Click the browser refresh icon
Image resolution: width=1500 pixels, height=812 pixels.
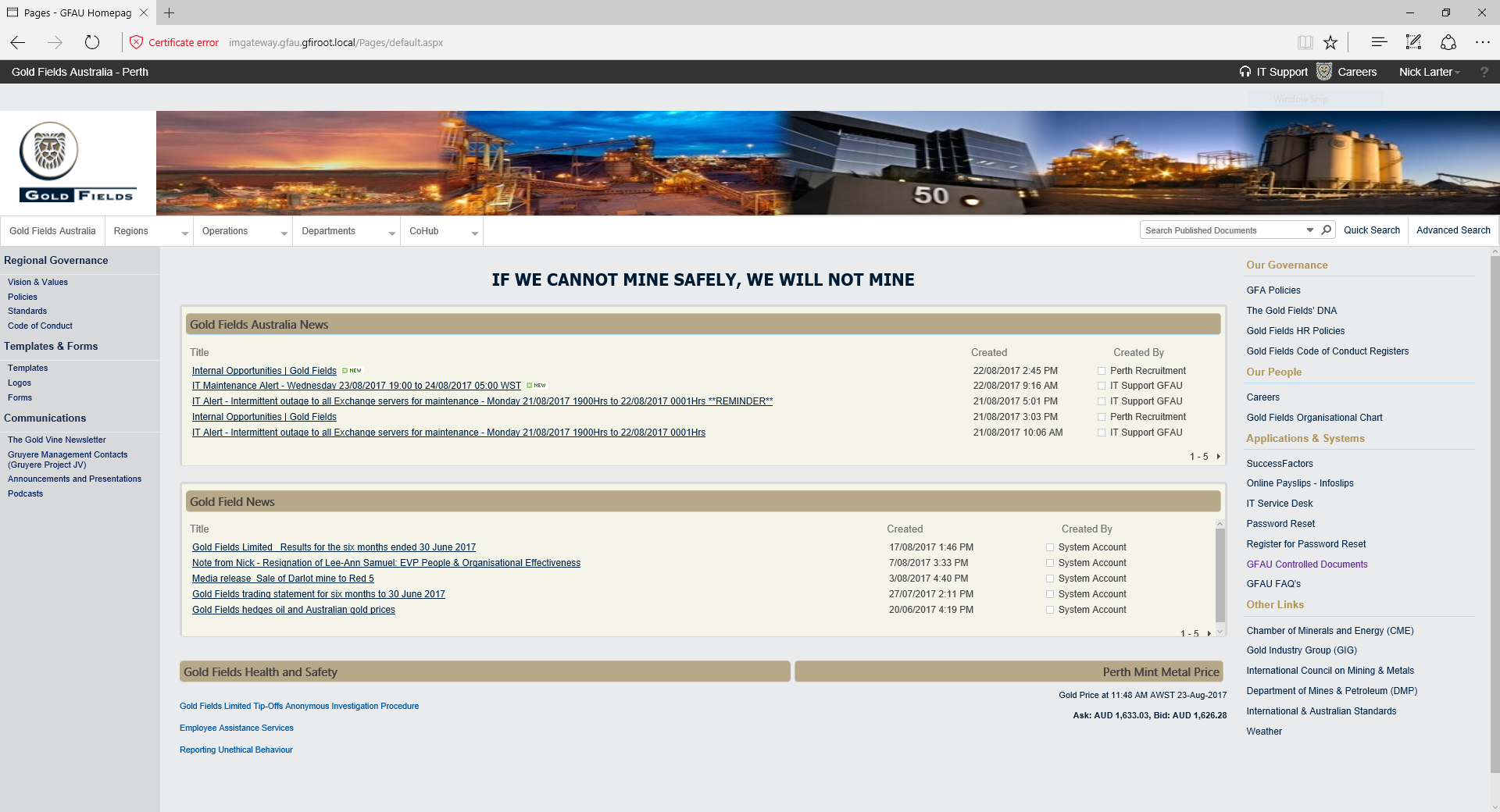[92, 42]
